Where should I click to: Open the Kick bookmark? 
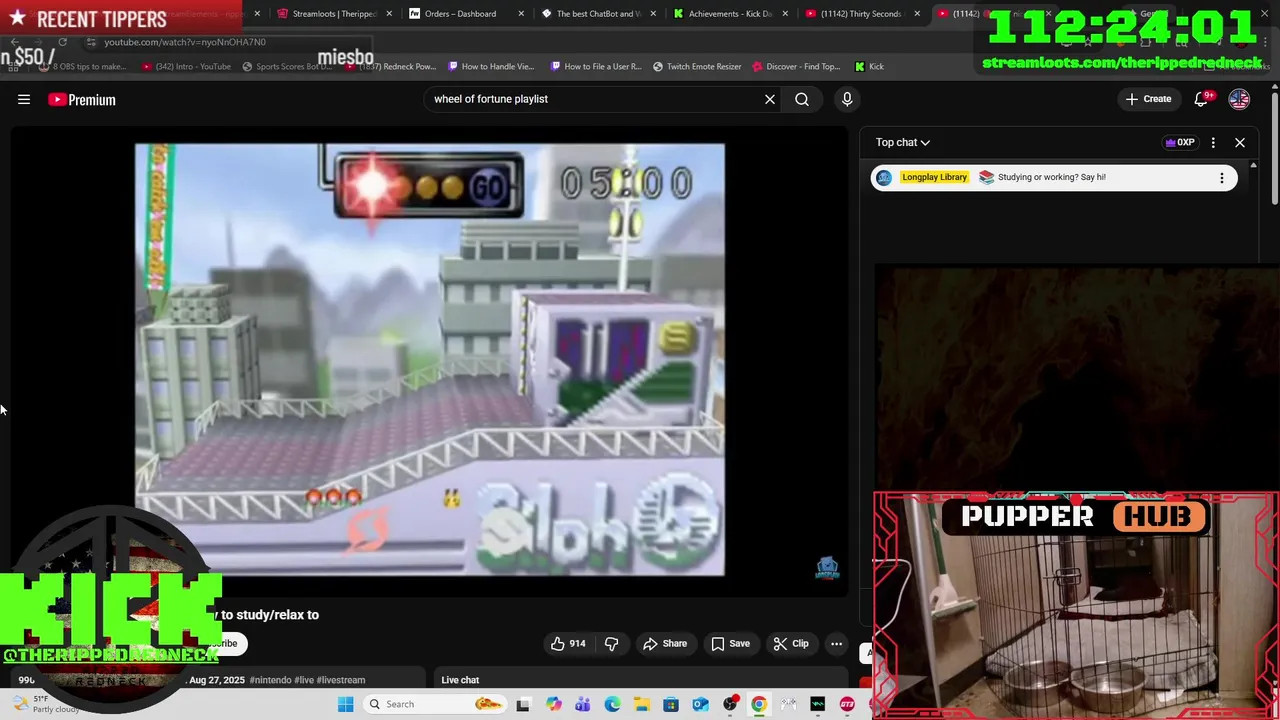tap(869, 66)
